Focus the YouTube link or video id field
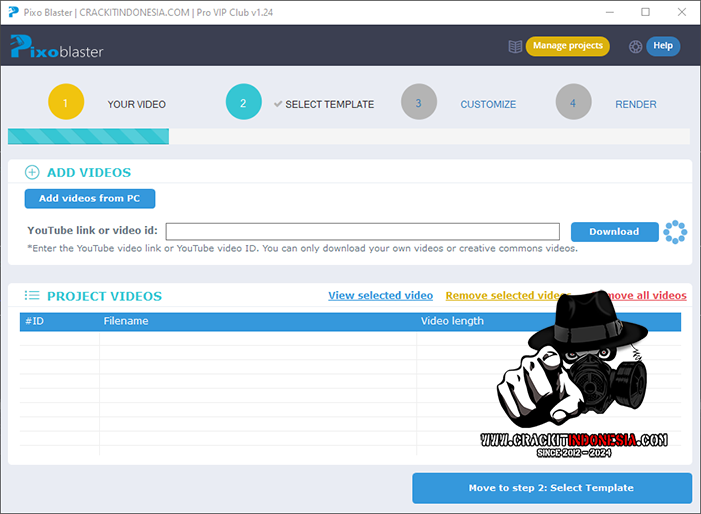Image resolution: width=701 pixels, height=514 pixels. point(362,231)
